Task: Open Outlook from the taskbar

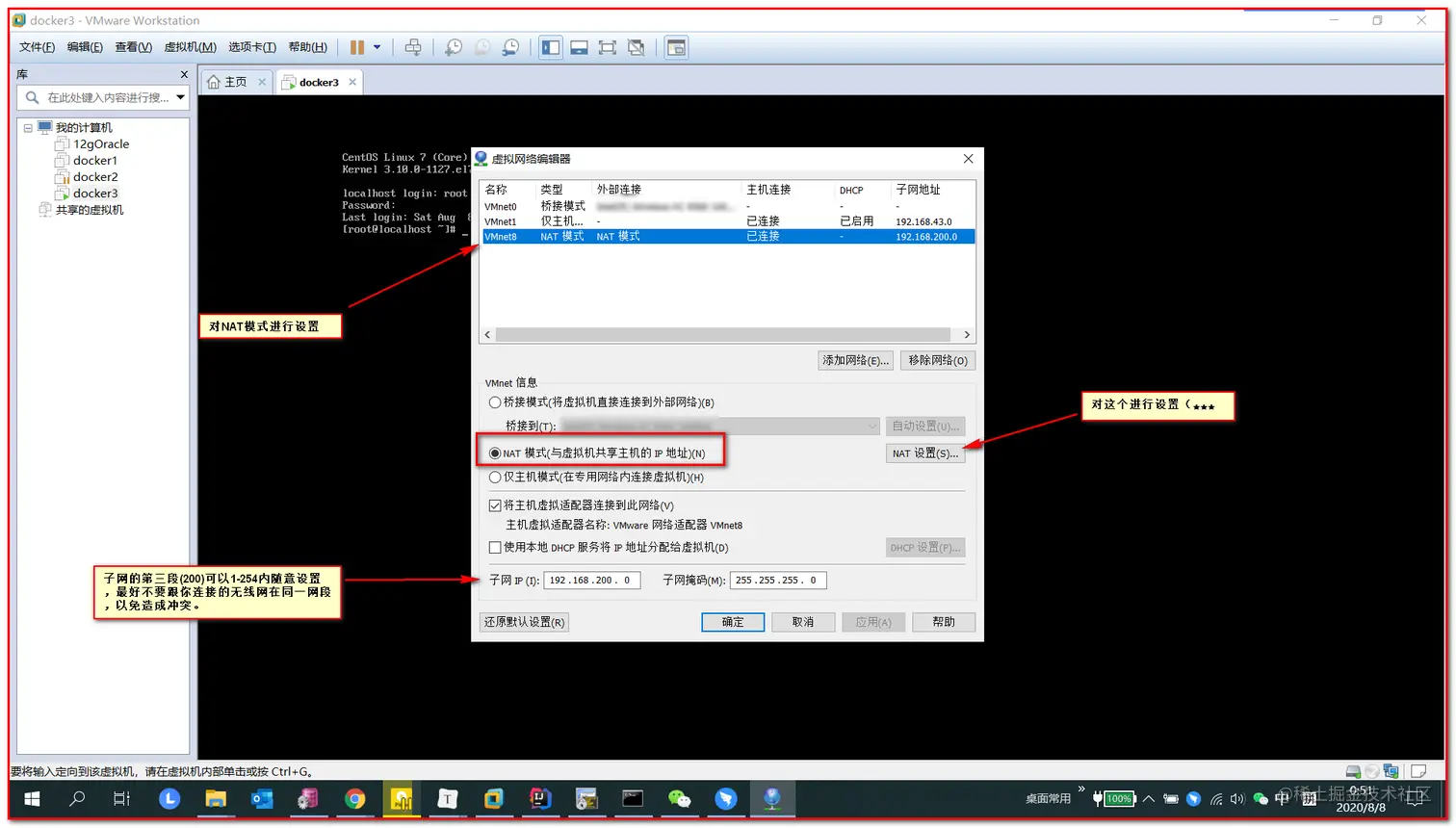Action: click(262, 799)
